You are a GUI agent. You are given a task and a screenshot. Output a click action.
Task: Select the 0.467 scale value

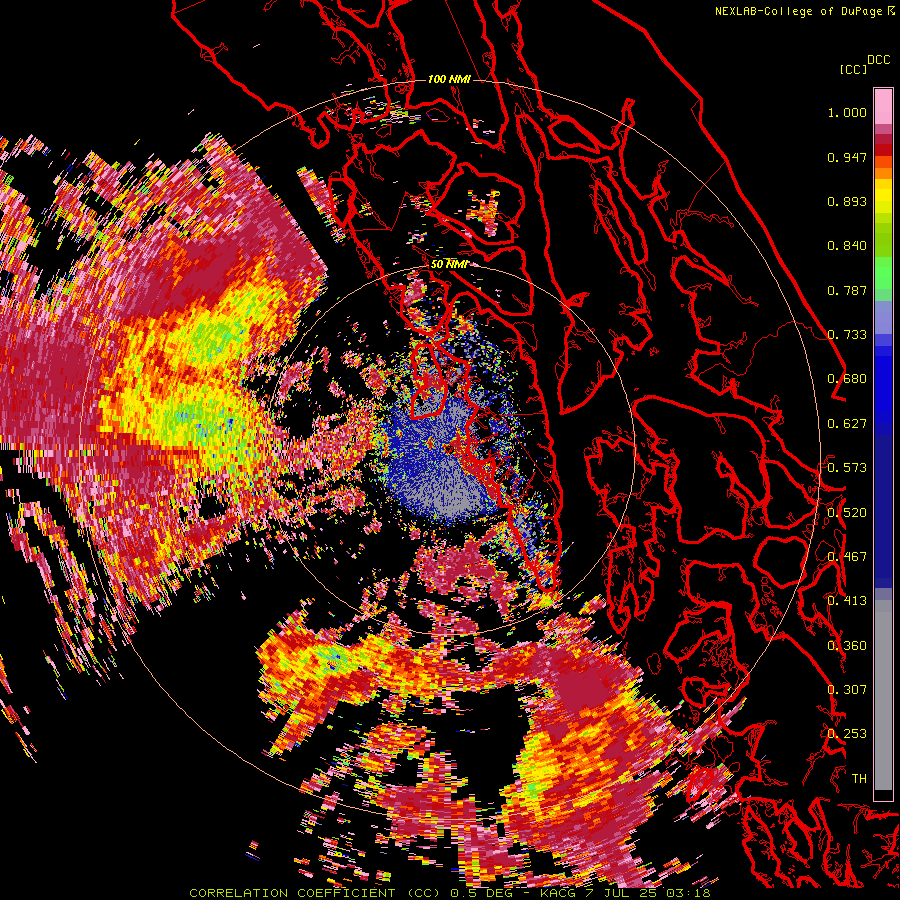(847, 557)
